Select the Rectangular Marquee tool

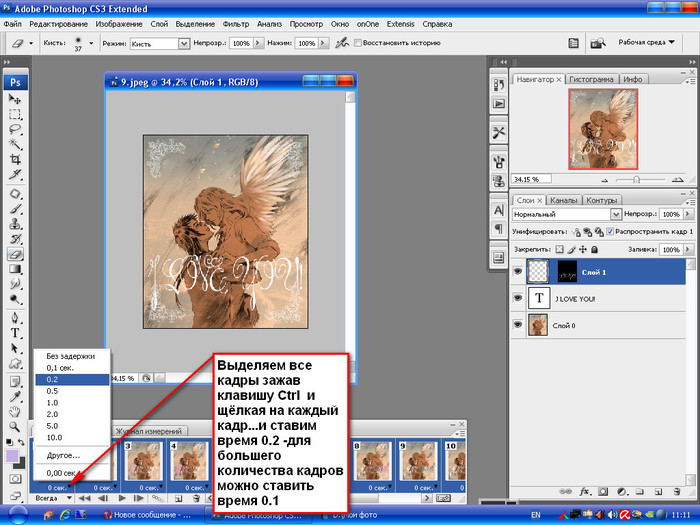(15, 114)
